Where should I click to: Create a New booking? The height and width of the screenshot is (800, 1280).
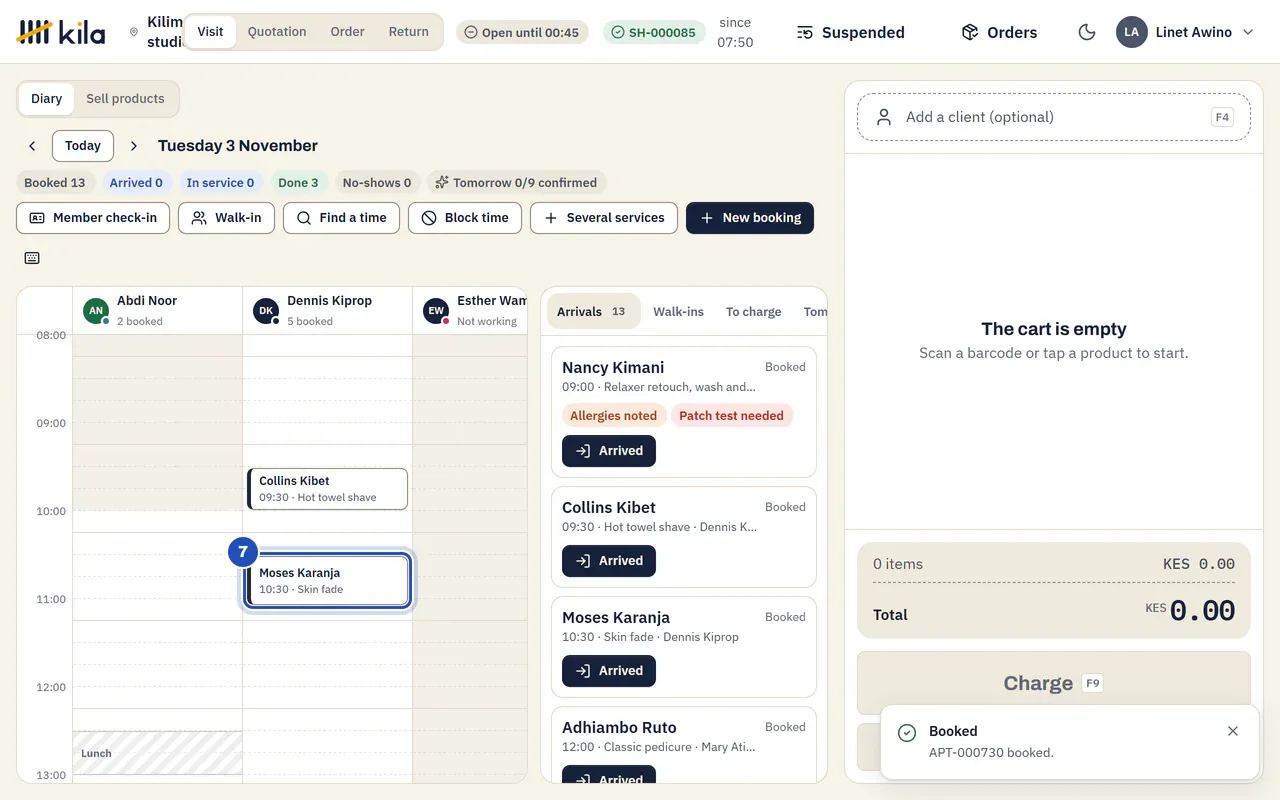coord(750,218)
